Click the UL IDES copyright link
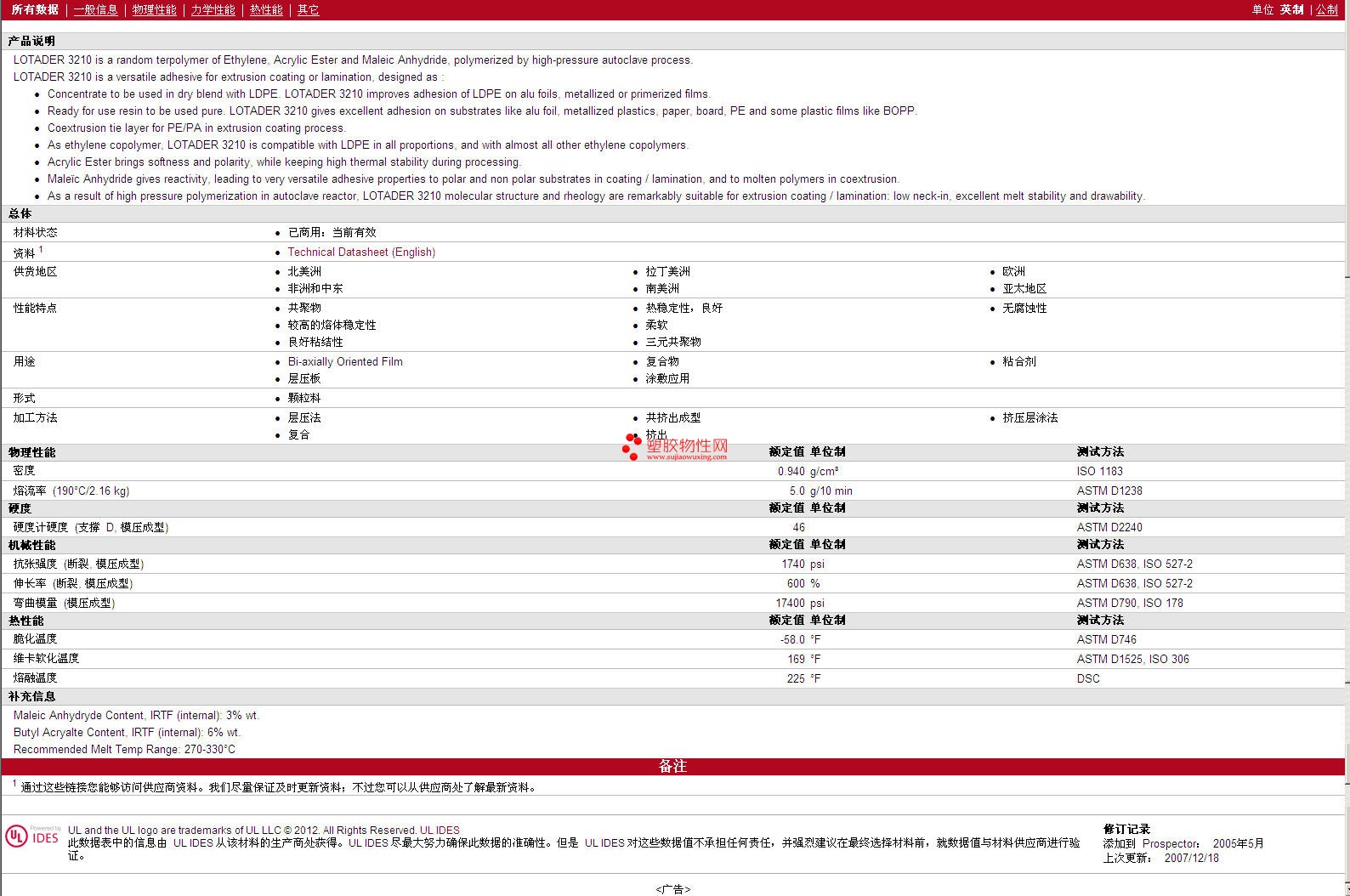This screenshot has height=896, width=1350. click(440, 831)
